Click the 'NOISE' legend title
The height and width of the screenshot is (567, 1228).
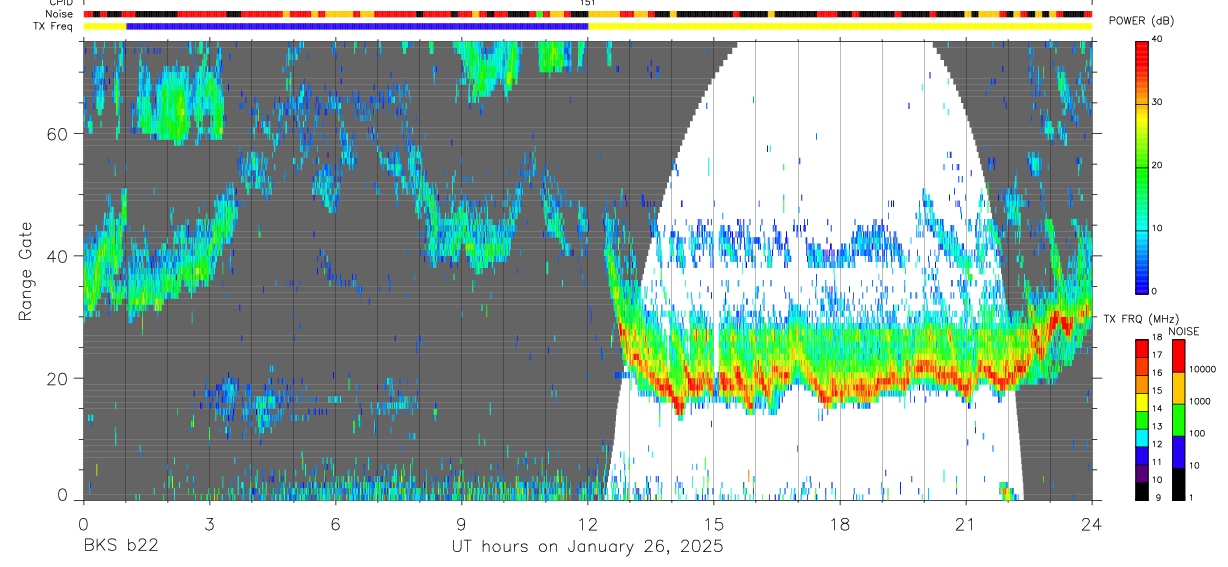pyautogui.click(x=1184, y=331)
